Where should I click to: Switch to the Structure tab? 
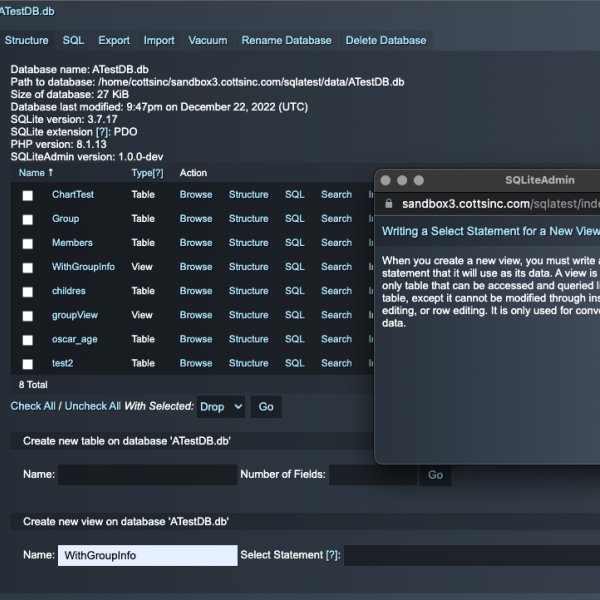[x=27, y=41]
